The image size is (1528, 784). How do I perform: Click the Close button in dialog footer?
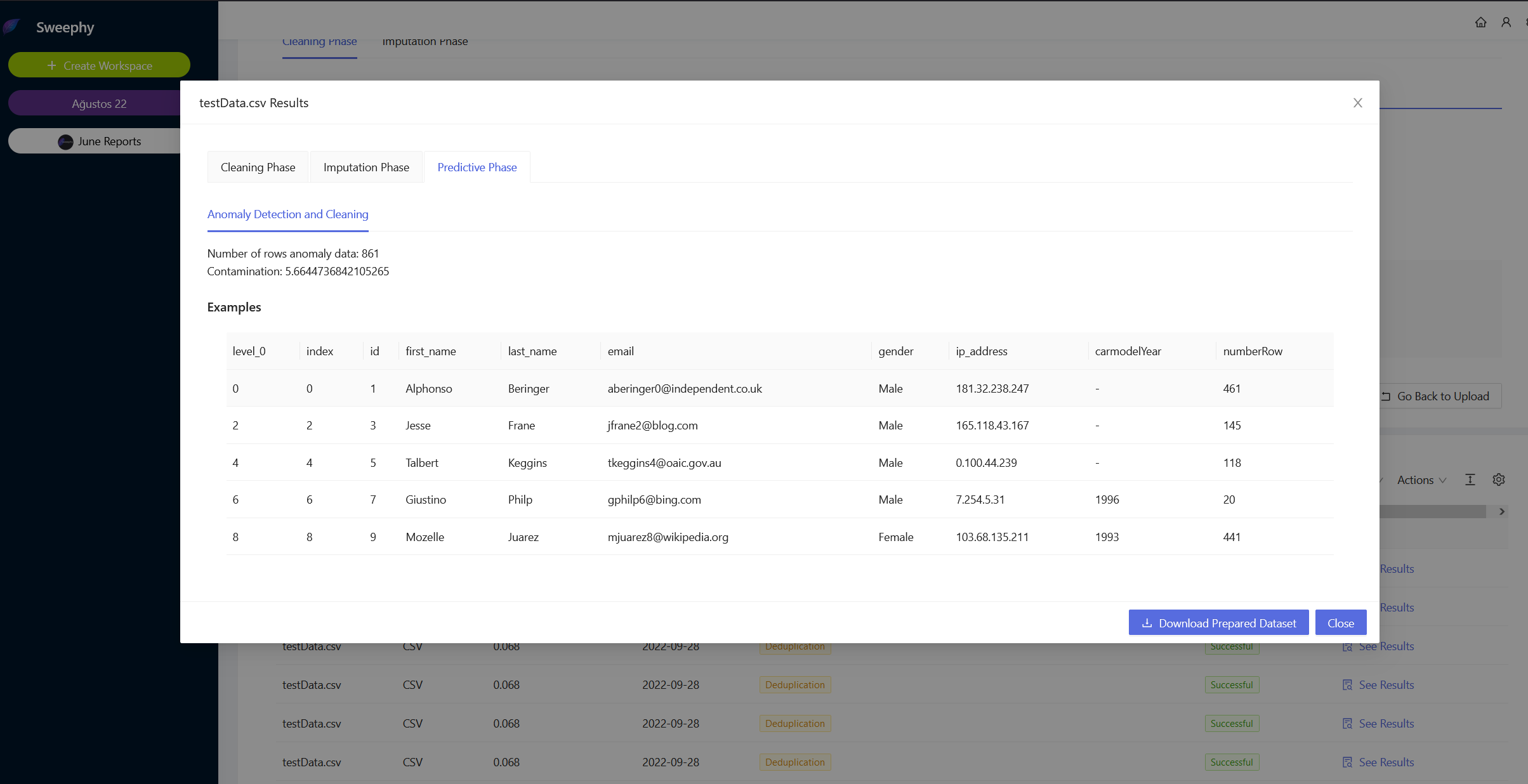1341,623
